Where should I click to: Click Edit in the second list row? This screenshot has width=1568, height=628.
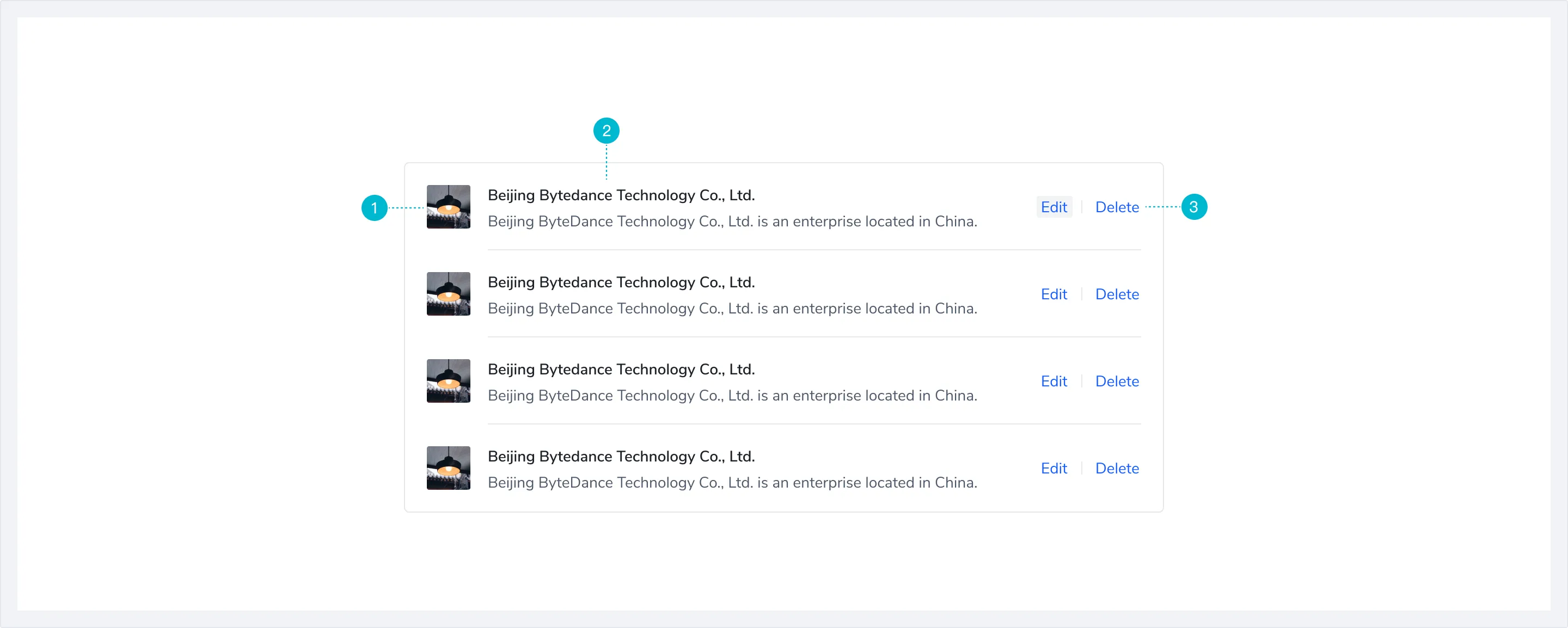pyautogui.click(x=1053, y=294)
